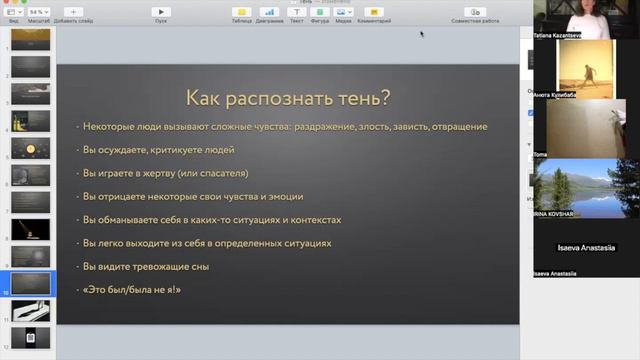Select Тома participant video tile
The width and height of the screenshot is (640, 360).
587,129
